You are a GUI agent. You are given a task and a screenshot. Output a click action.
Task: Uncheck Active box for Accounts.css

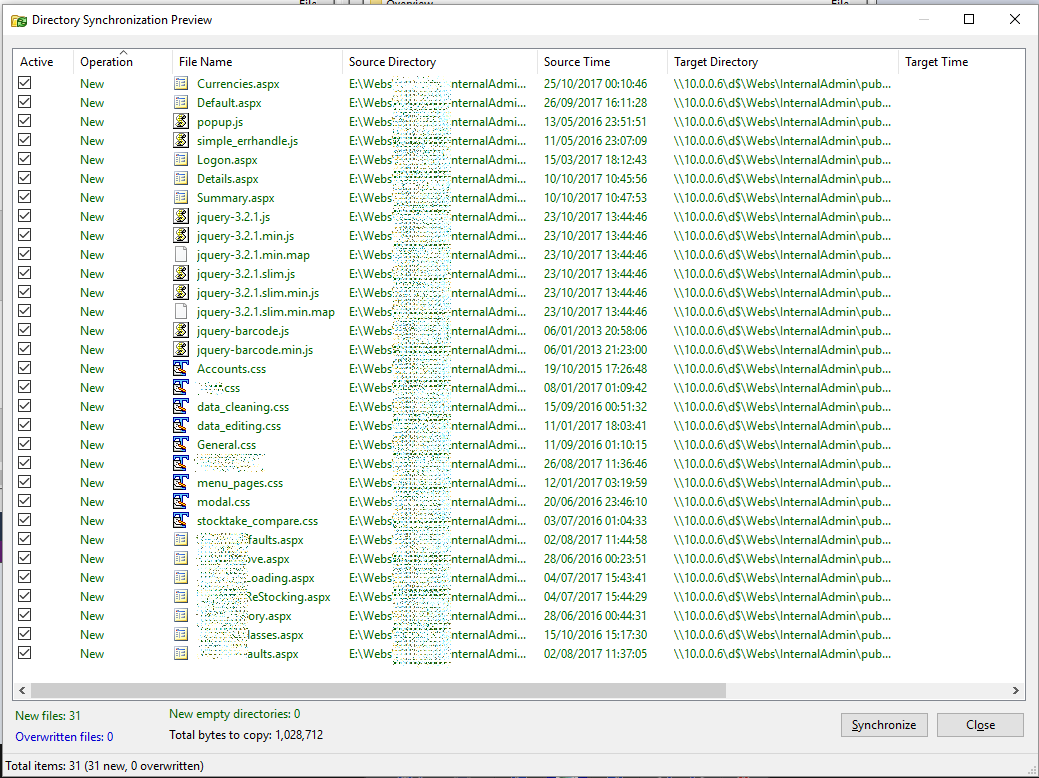[25, 368]
